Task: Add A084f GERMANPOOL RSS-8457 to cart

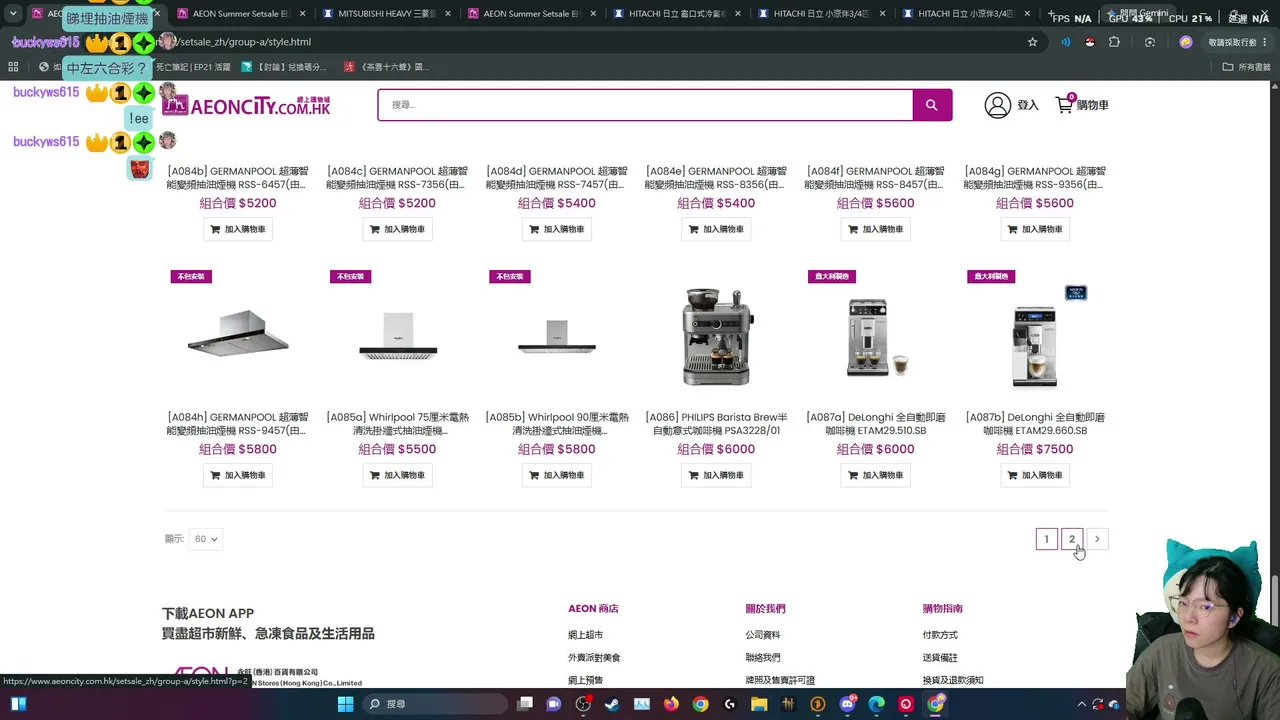Action: tap(875, 229)
